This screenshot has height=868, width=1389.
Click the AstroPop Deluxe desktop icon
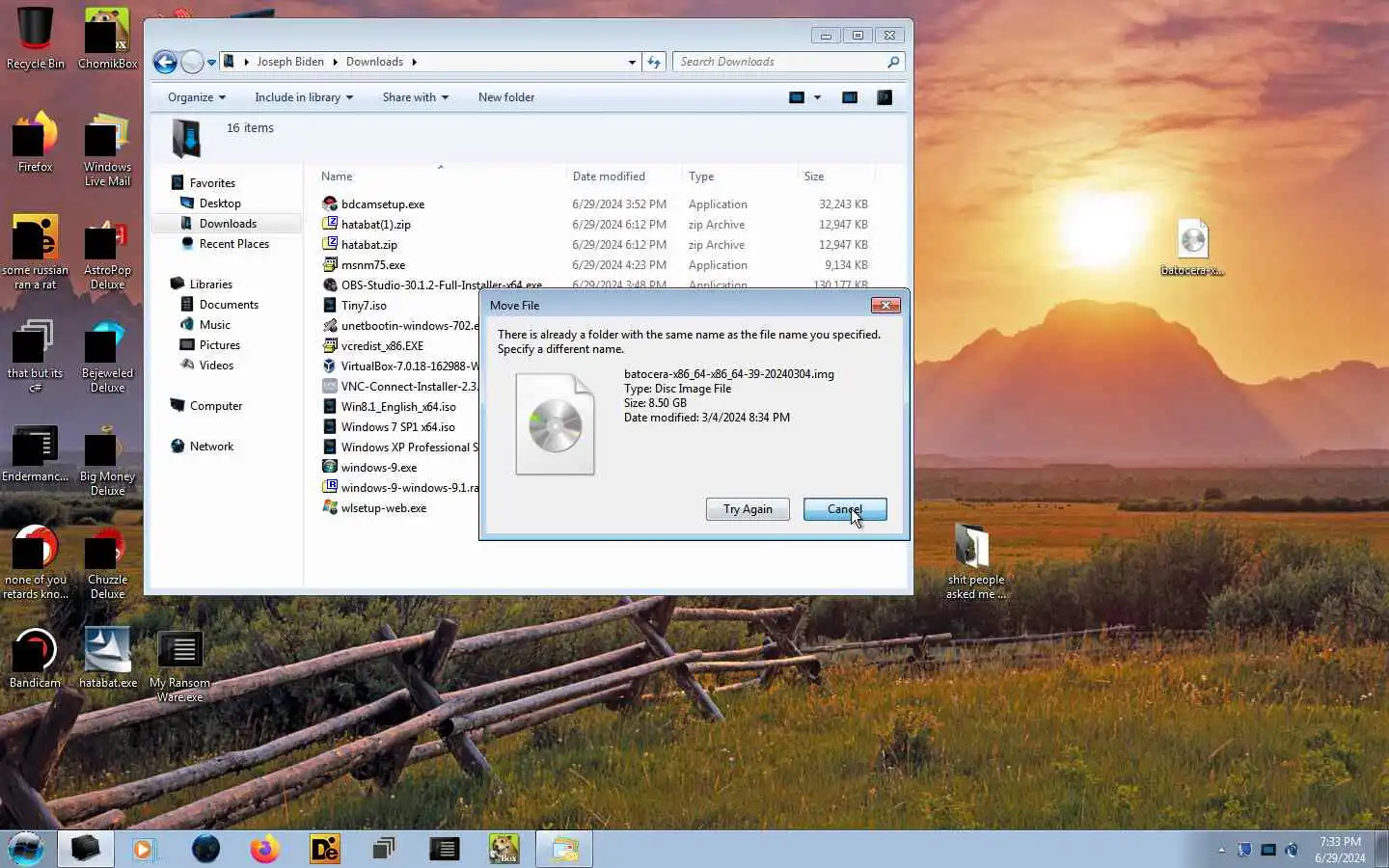click(x=107, y=253)
